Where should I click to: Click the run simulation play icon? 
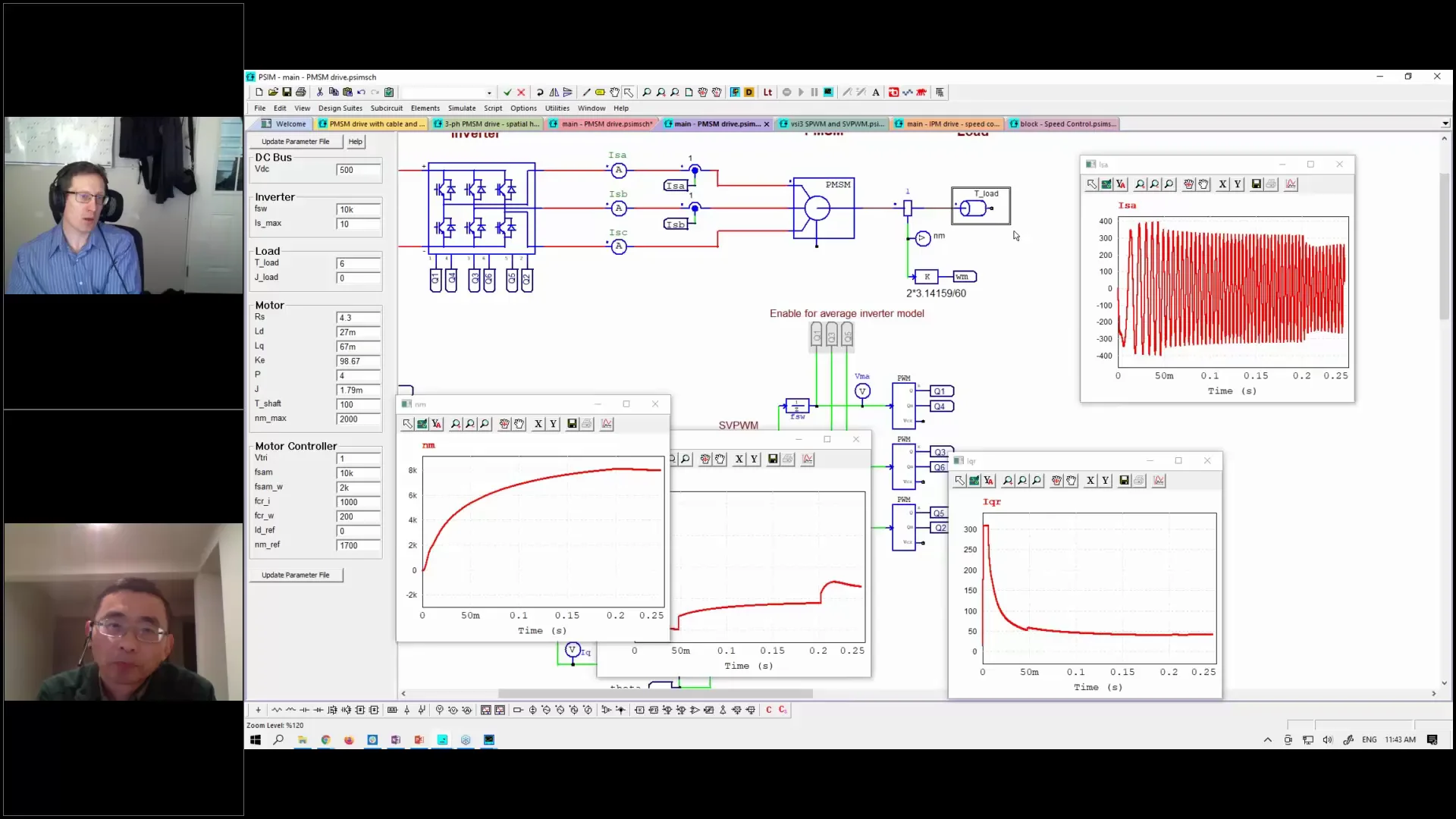[801, 93]
